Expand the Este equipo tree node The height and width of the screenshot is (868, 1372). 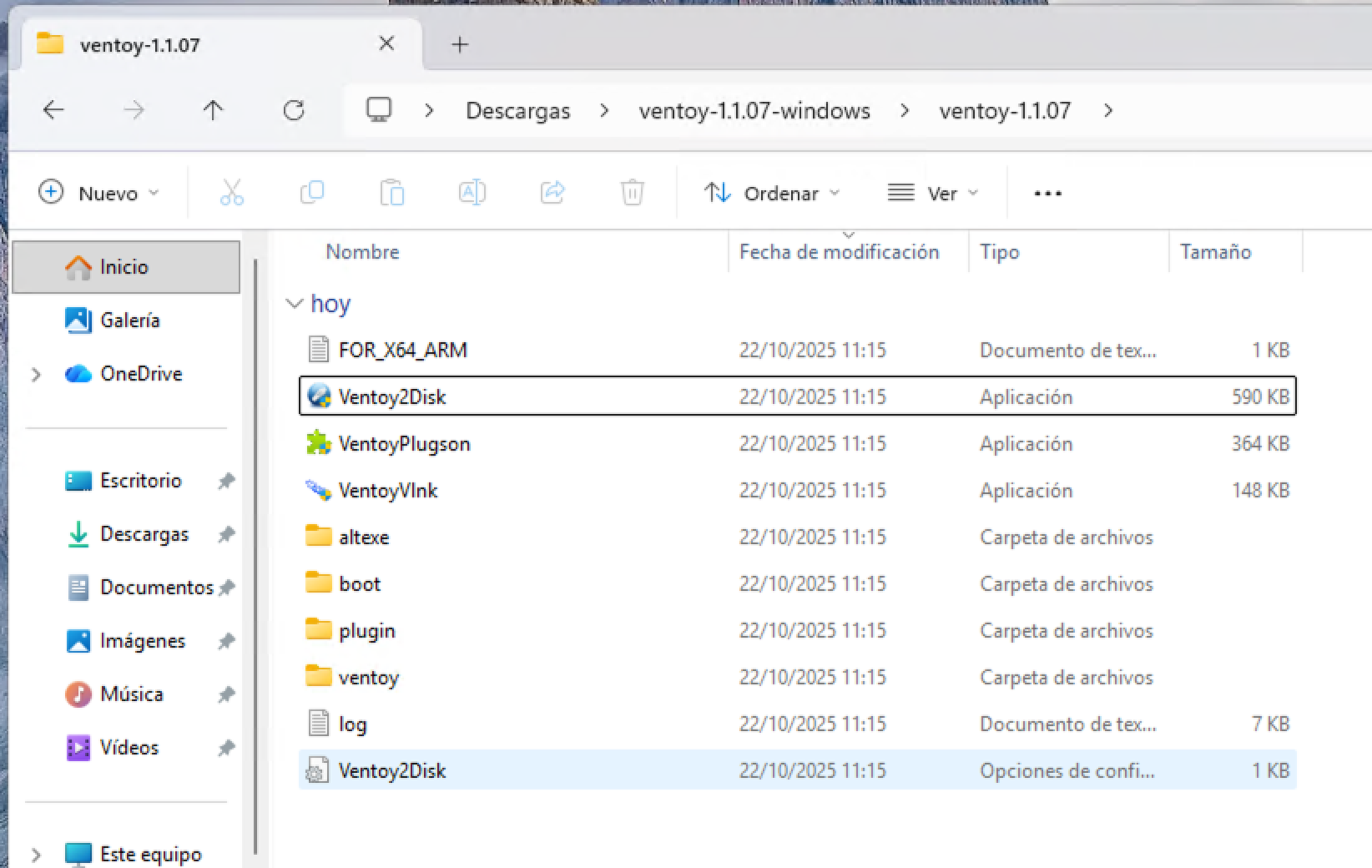coord(36,855)
